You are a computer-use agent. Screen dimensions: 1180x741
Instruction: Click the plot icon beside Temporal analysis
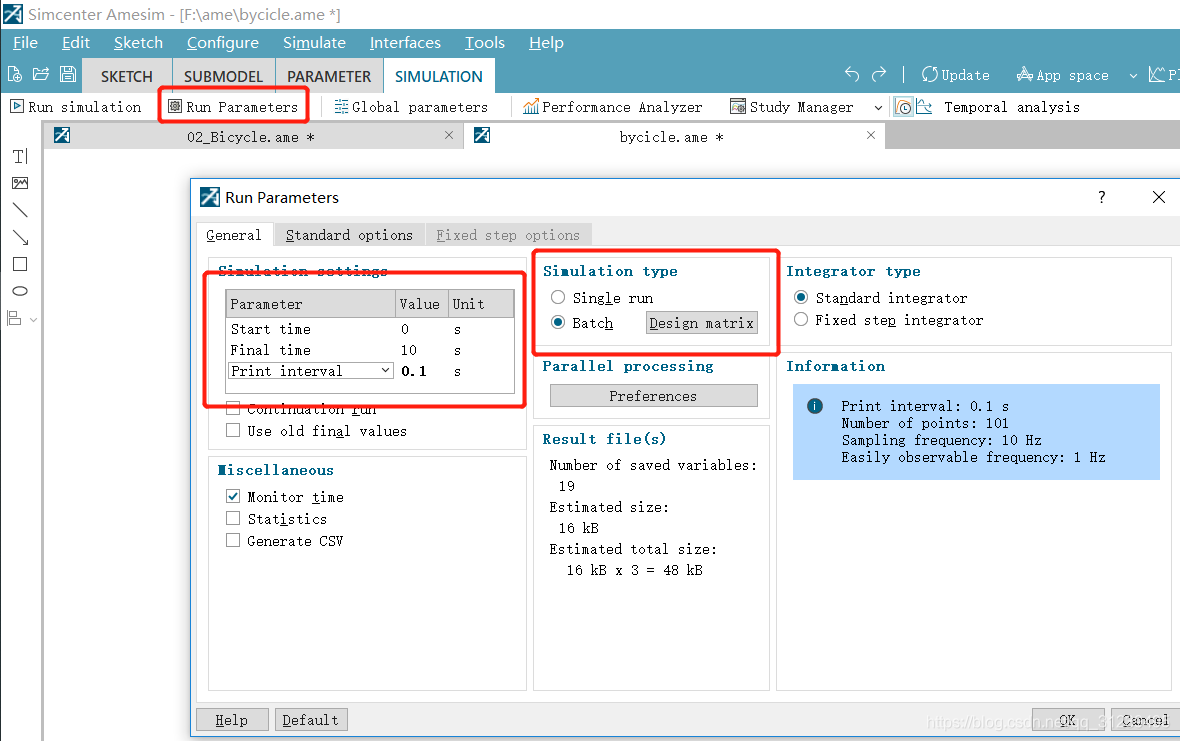[924, 107]
